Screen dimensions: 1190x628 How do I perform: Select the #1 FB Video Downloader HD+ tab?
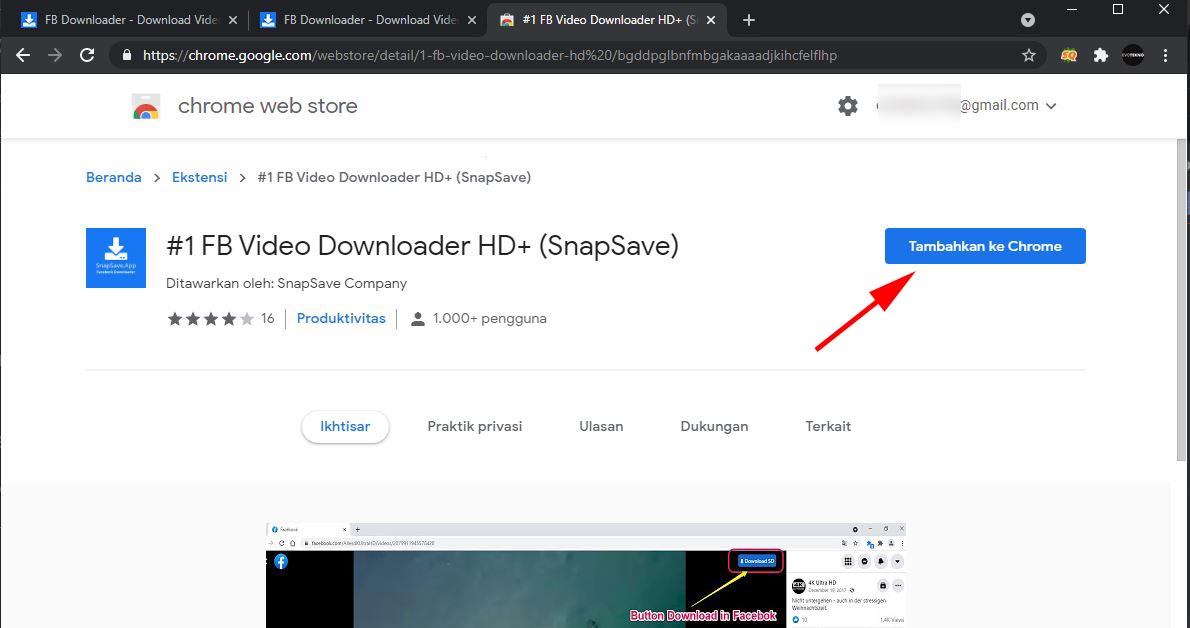[607, 21]
